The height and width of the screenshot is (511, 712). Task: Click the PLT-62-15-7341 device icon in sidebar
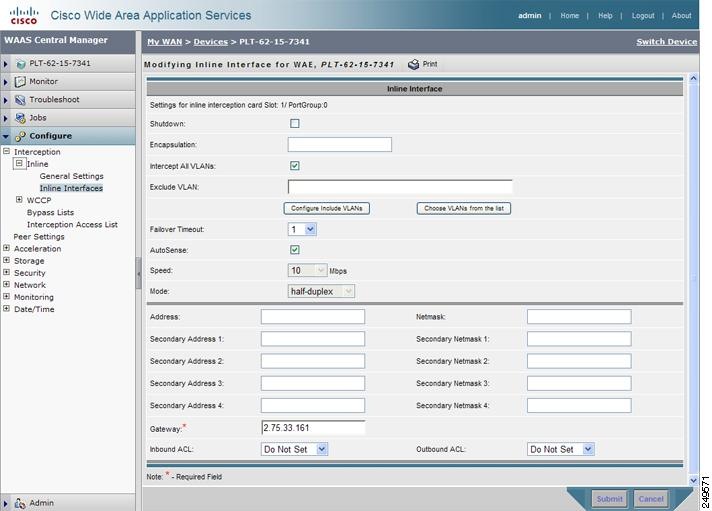(x=21, y=64)
